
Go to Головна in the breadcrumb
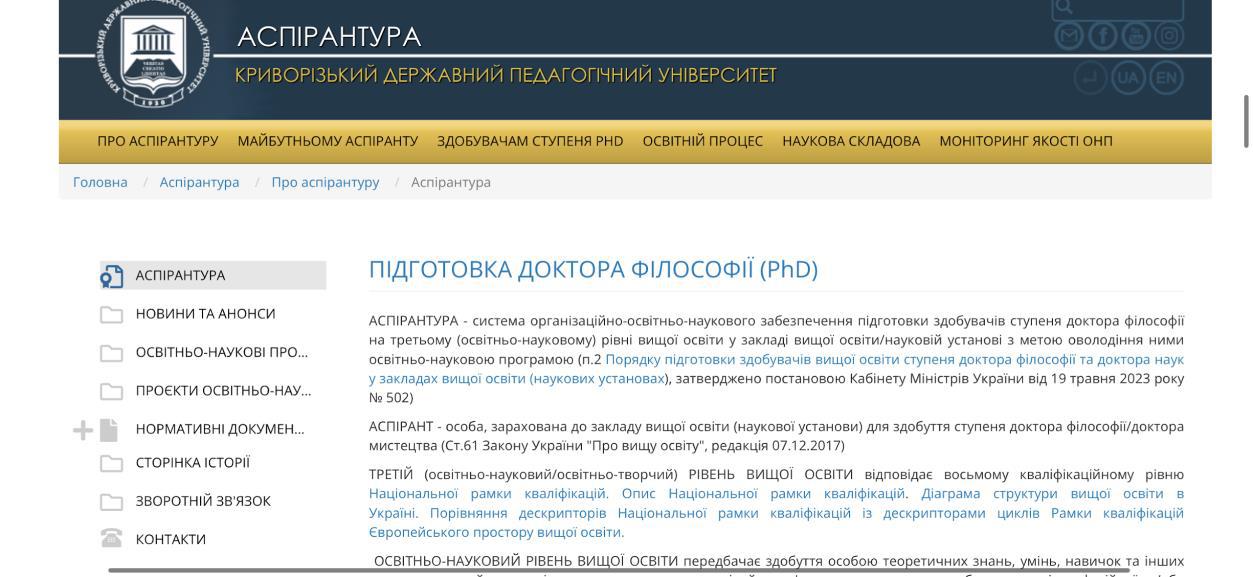pyautogui.click(x=100, y=182)
